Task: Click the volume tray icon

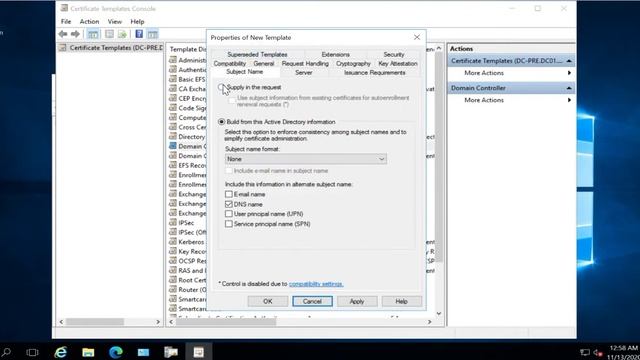Action: (x=598, y=352)
